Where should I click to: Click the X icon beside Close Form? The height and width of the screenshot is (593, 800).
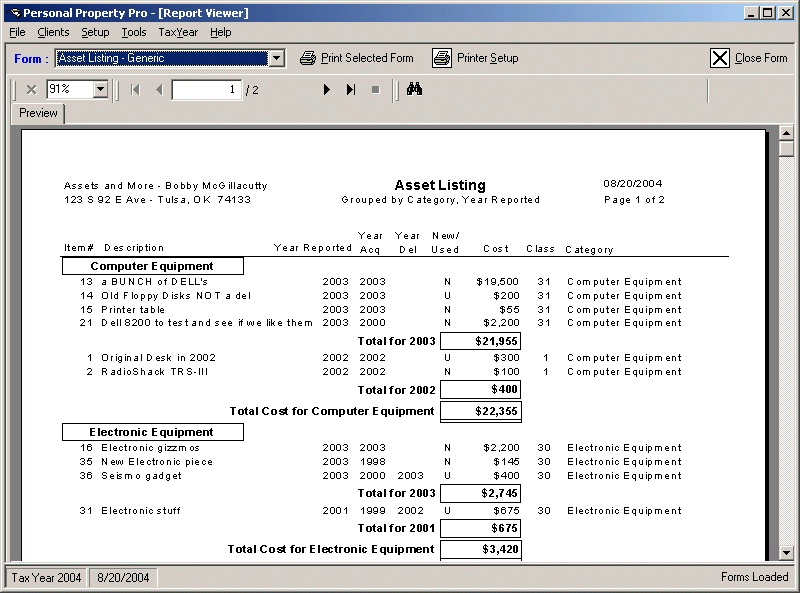(719, 58)
